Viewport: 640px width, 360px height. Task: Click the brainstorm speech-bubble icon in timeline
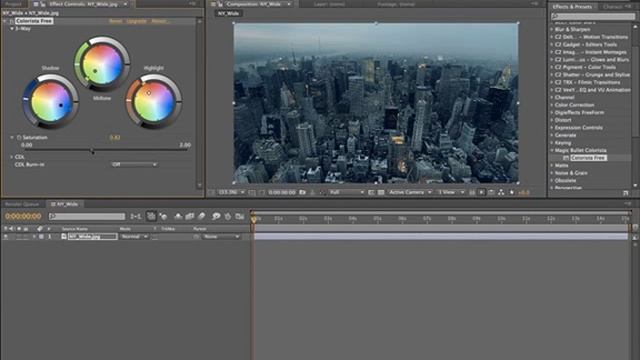tap(216, 216)
